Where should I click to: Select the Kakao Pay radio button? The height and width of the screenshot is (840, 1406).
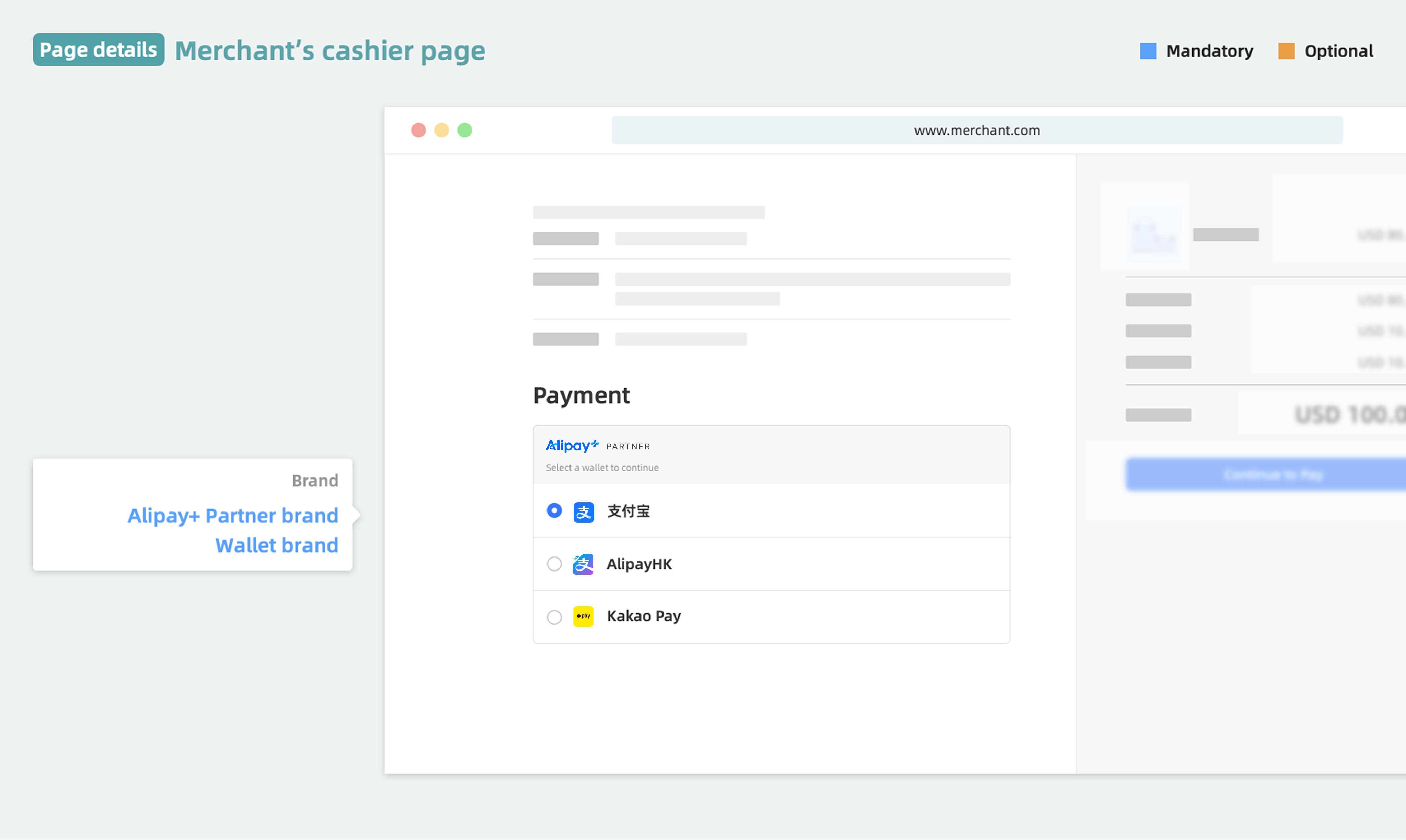click(x=554, y=617)
